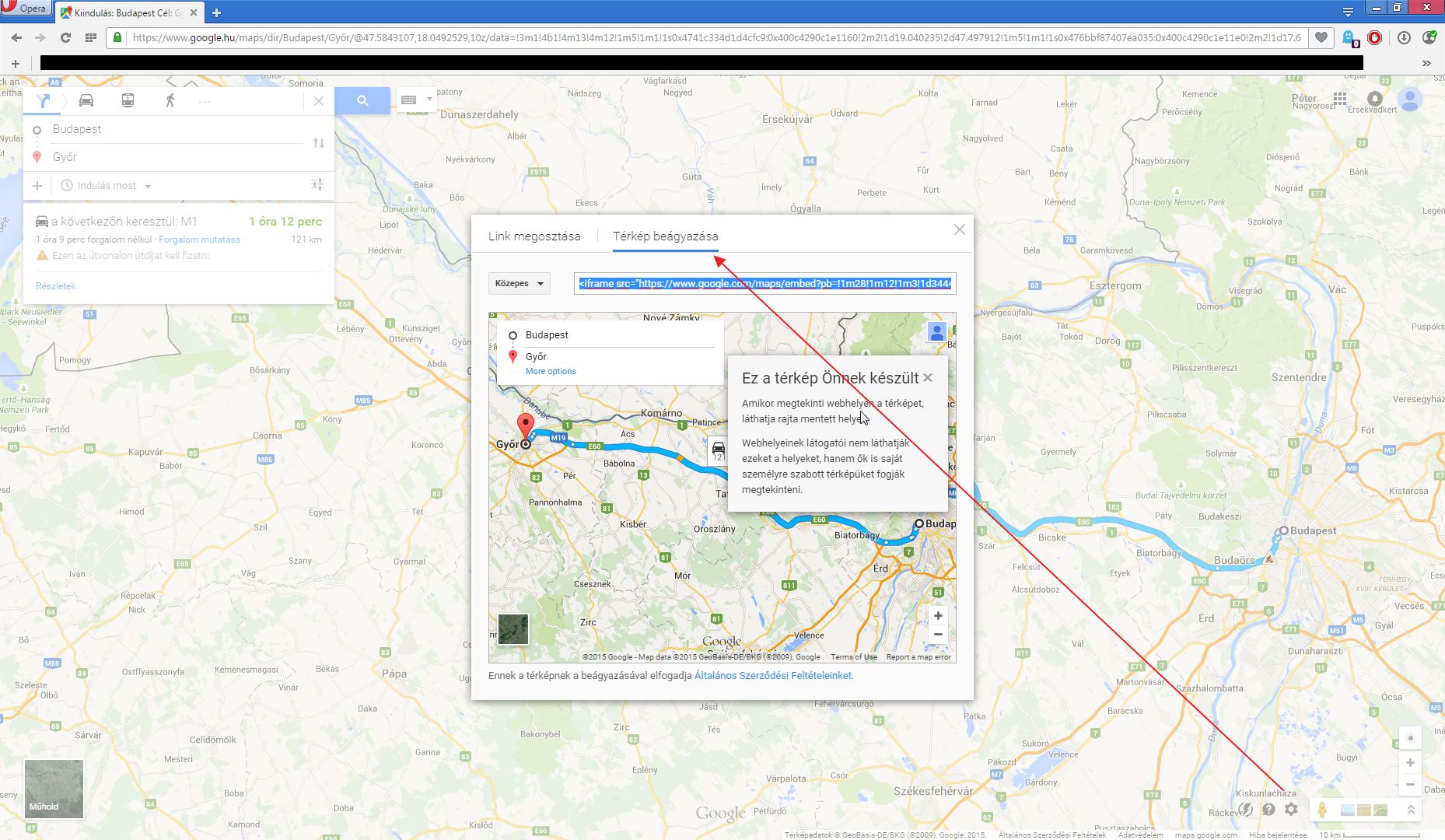Close the directions panel with X
Screen dimensions: 1445x840
click(319, 101)
